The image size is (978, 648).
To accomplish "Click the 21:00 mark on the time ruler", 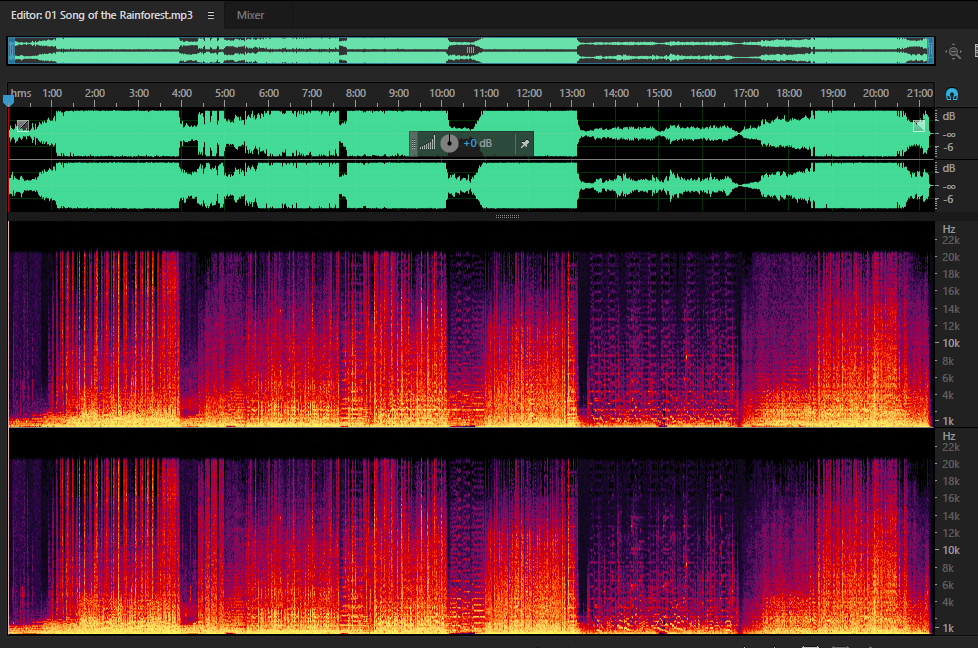I will [919, 93].
